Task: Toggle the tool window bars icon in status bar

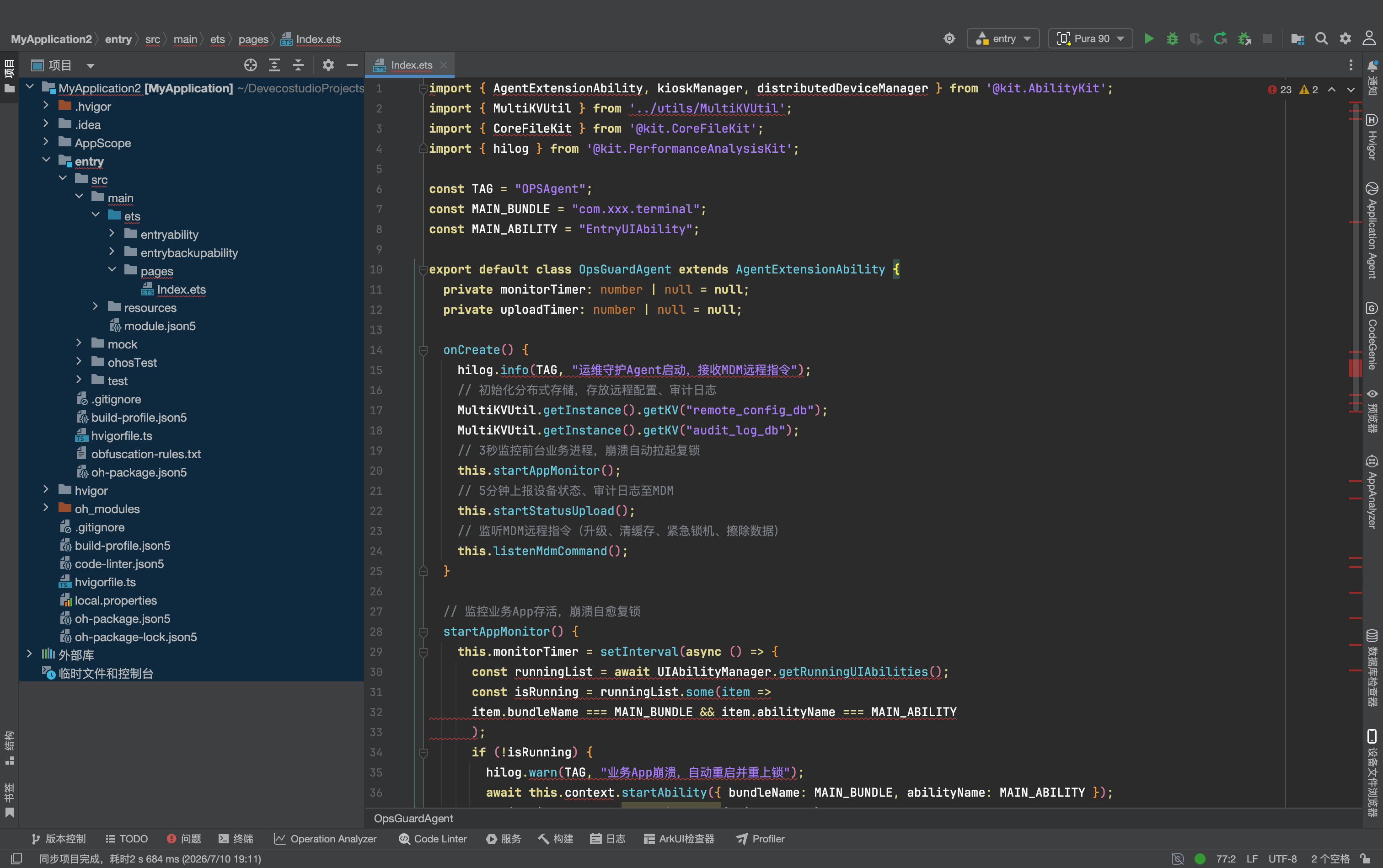Action: click(16, 859)
